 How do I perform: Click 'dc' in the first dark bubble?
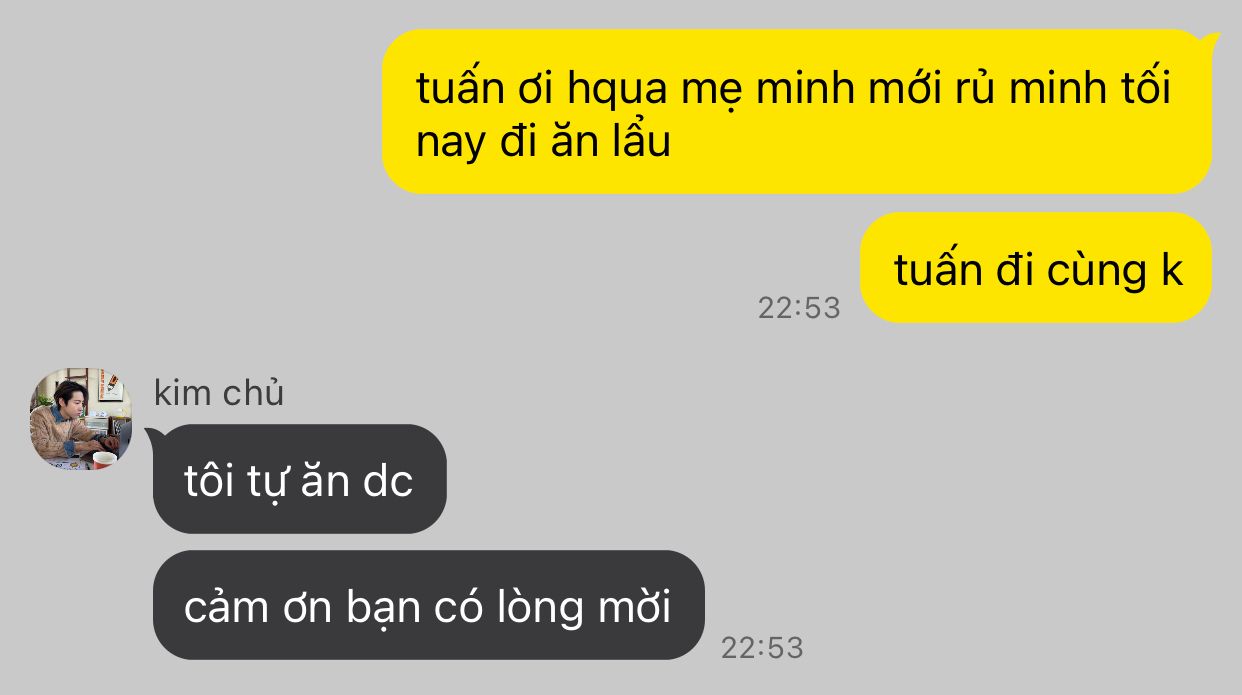(388, 481)
